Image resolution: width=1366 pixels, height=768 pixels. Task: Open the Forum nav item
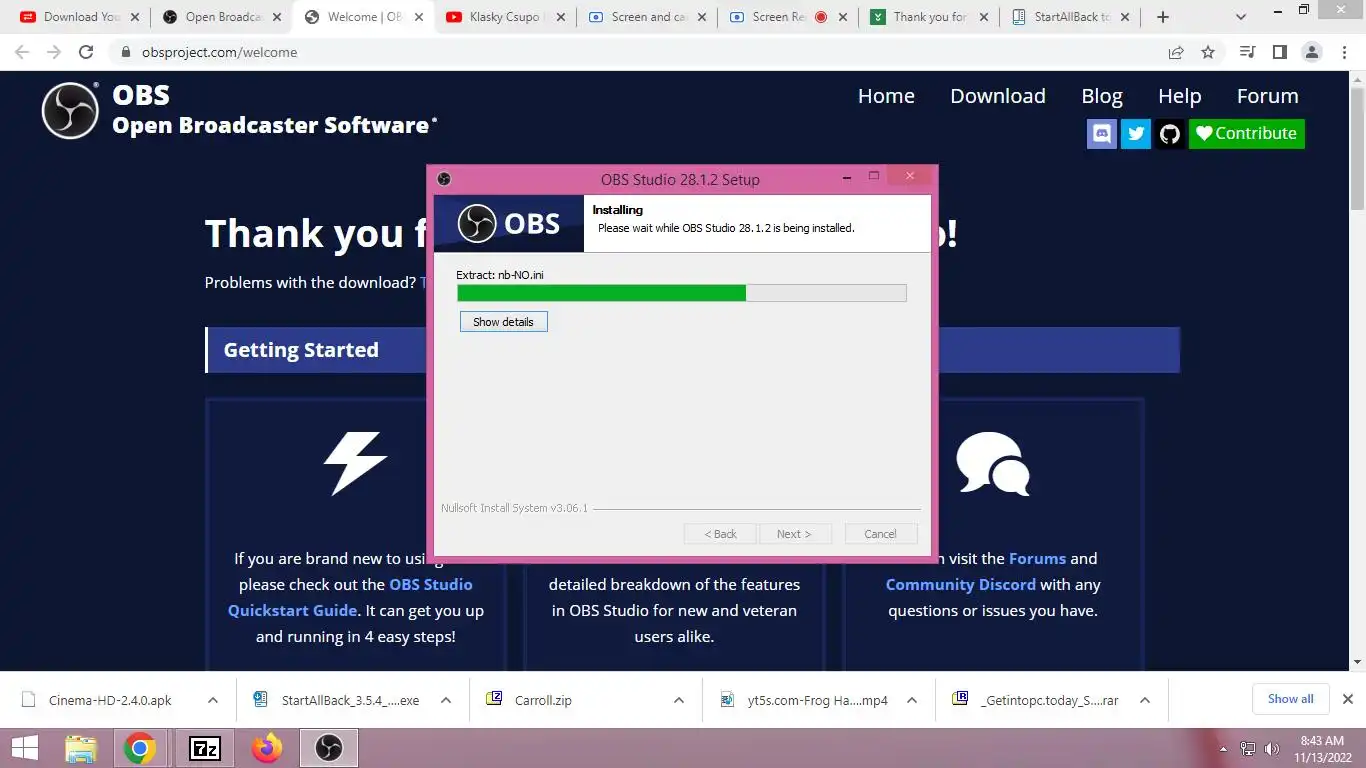pyautogui.click(x=1268, y=96)
